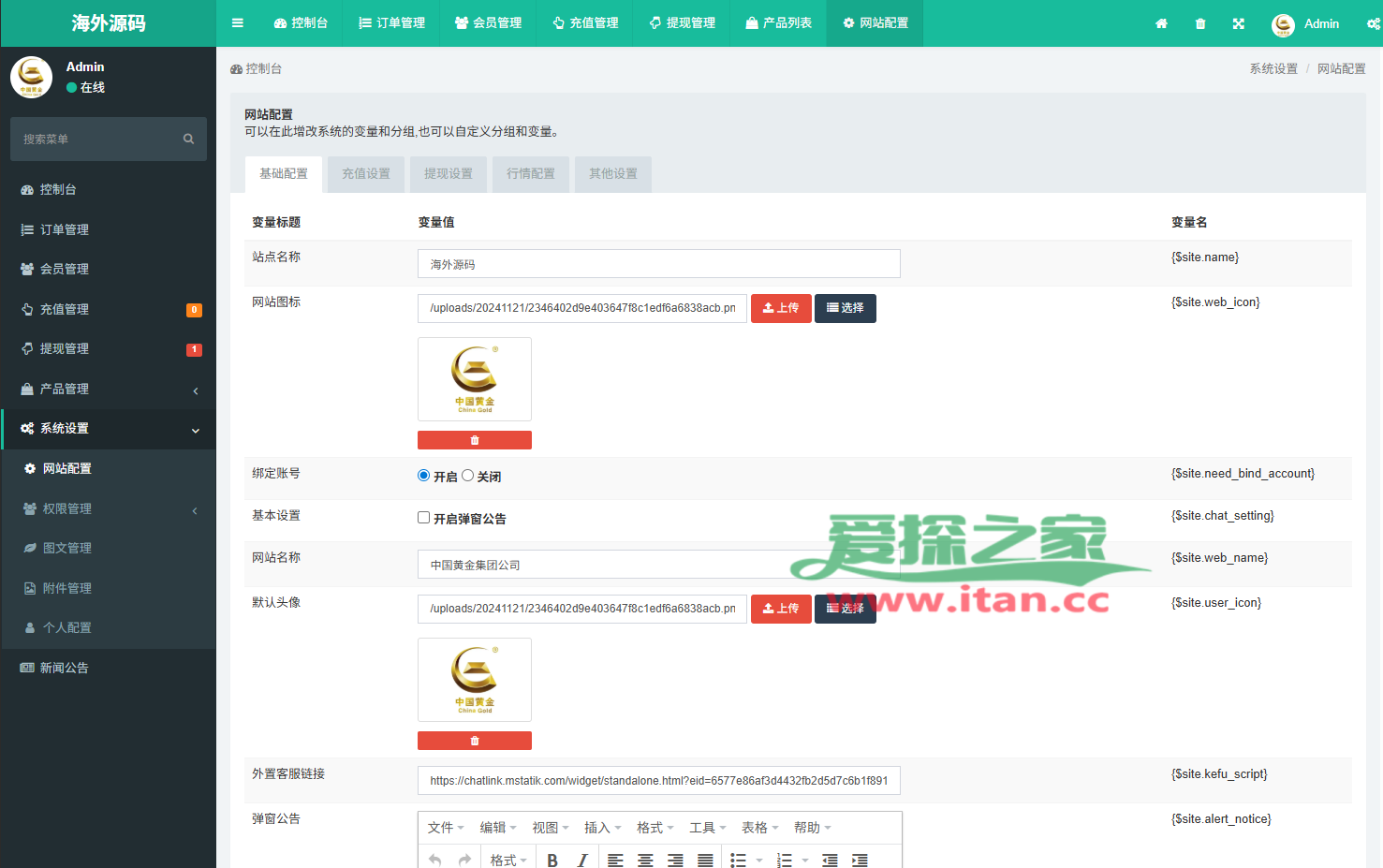Toggle the sidebar hamburger menu icon
The image size is (1383, 868).
(x=238, y=23)
